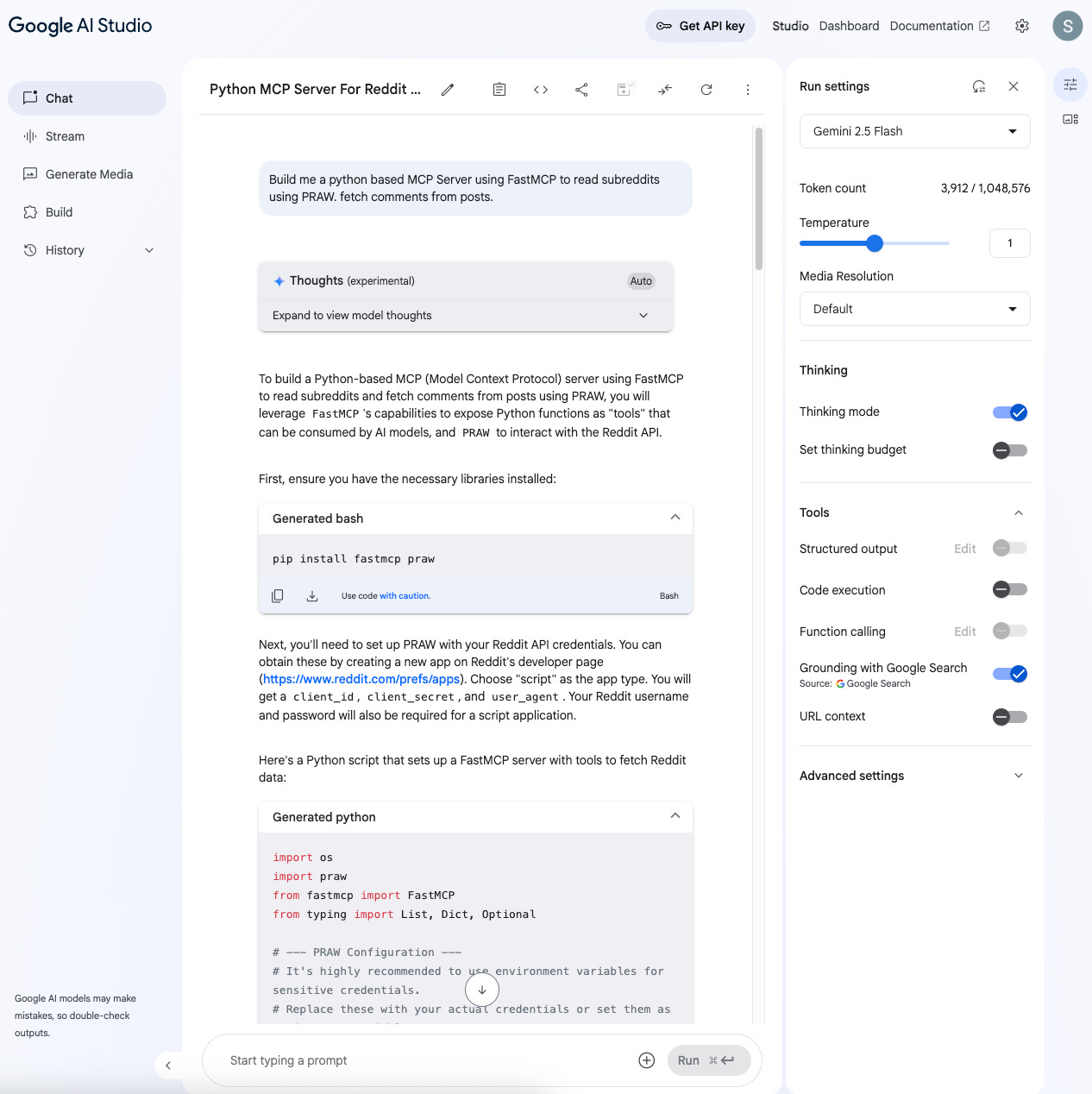Click the compare mode icon
The height and width of the screenshot is (1094, 1092).
[x=665, y=90]
